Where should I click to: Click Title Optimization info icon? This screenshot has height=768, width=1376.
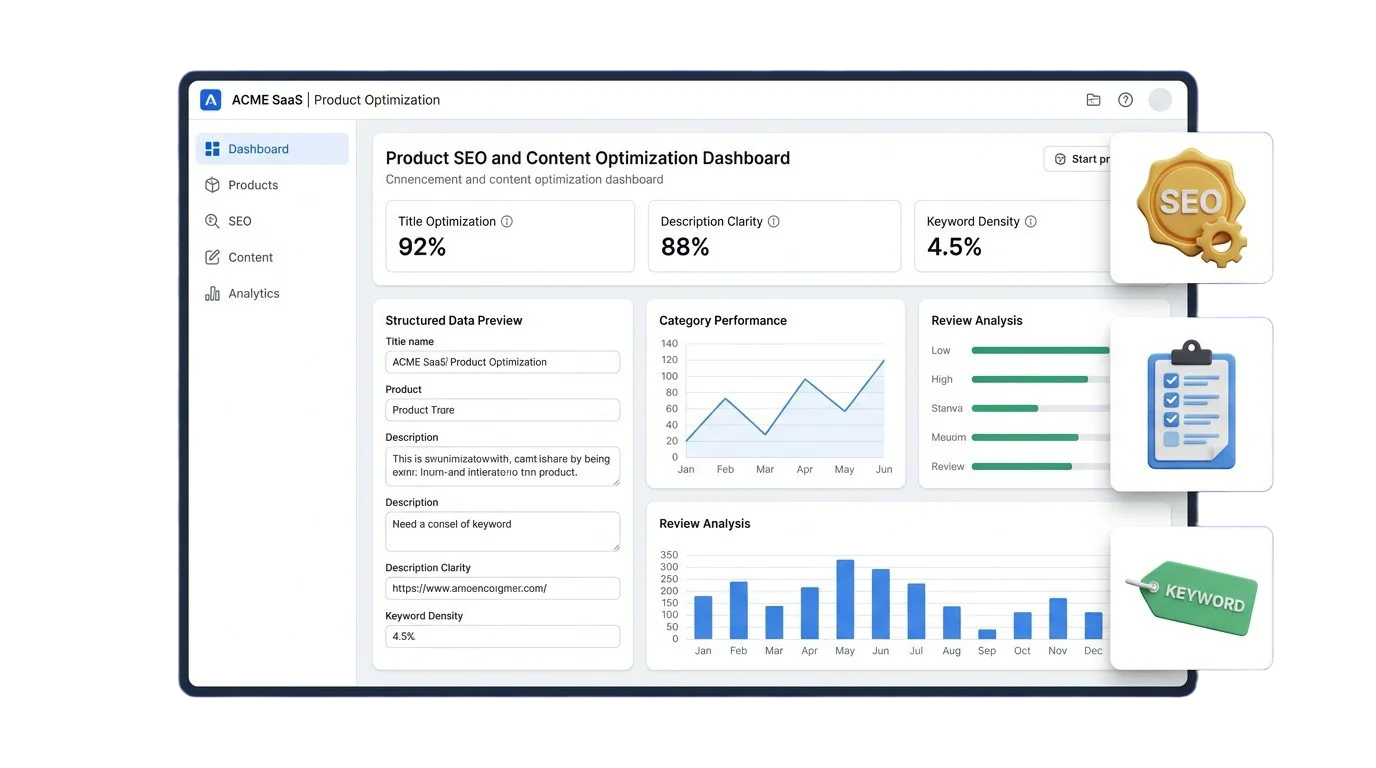507,222
